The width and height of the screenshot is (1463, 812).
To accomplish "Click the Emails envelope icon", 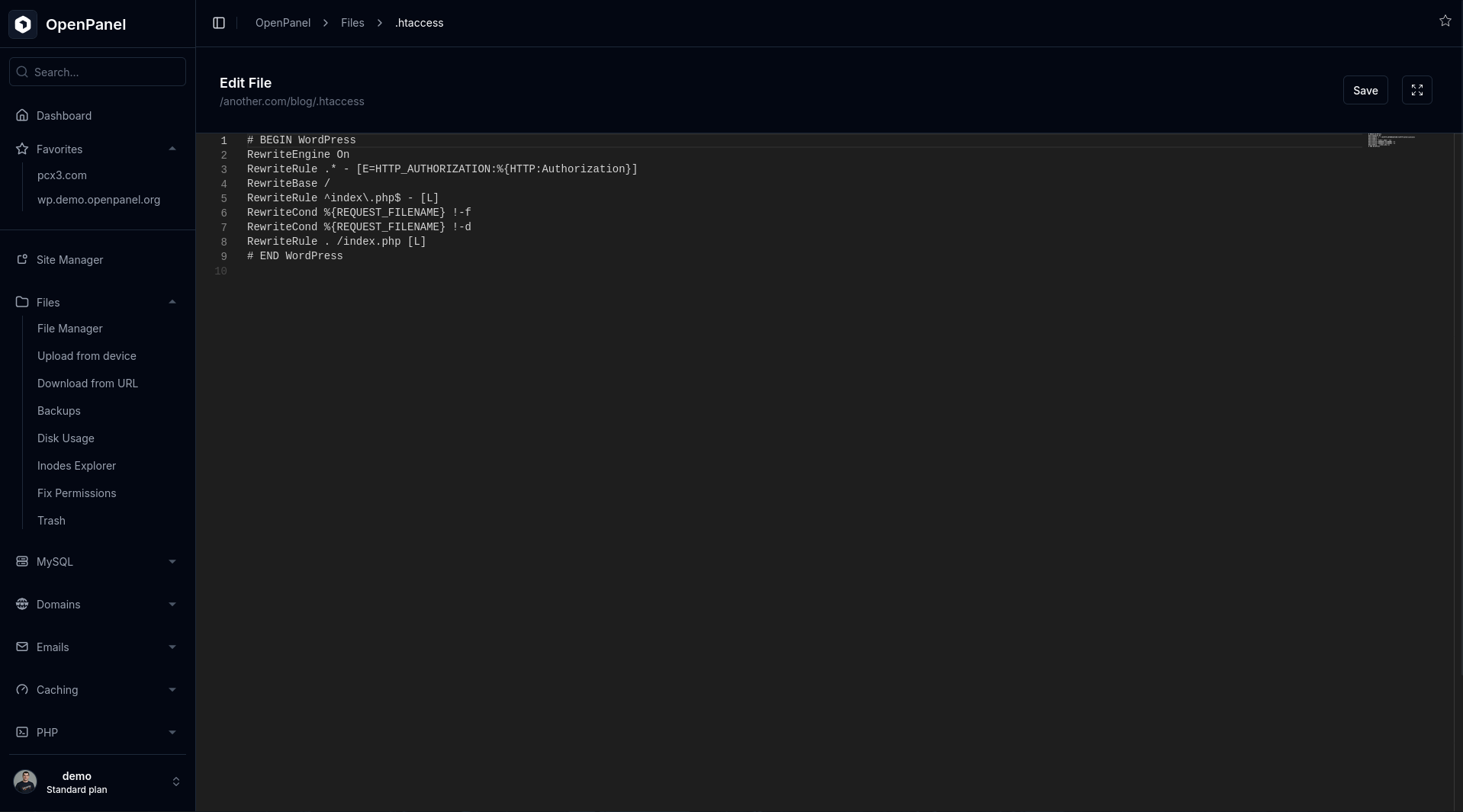I will pos(22,647).
